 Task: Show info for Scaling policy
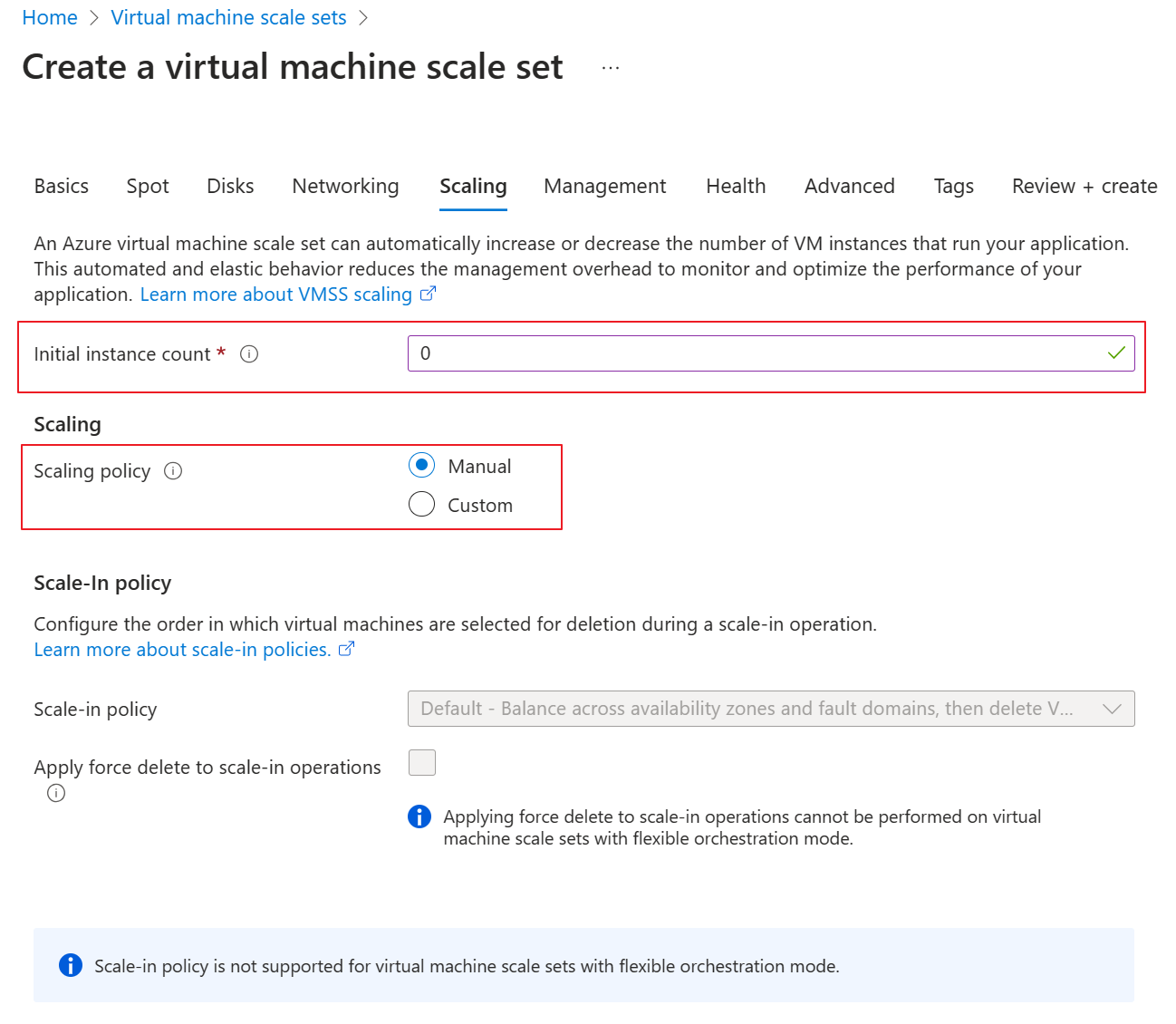point(173,471)
